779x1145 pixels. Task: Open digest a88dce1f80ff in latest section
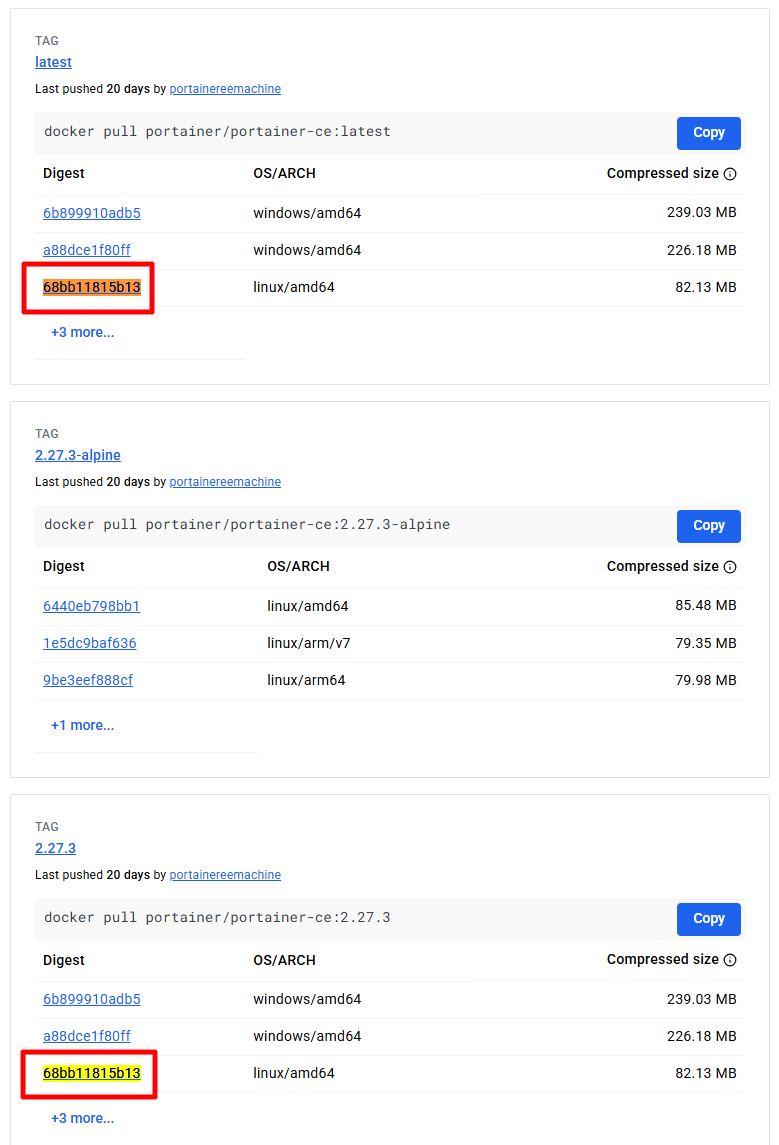87,250
